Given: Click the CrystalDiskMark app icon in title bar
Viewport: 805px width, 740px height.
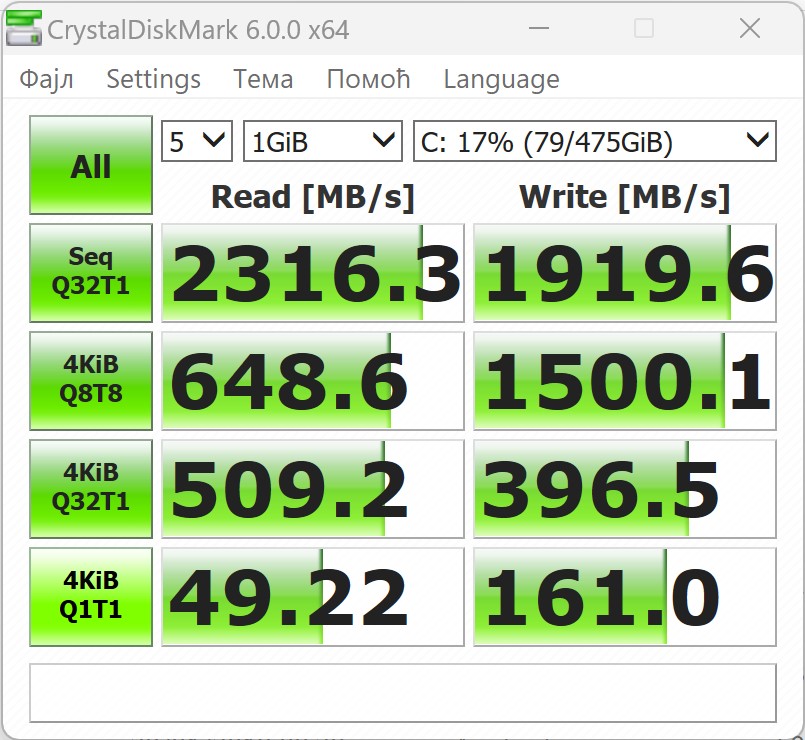Looking at the screenshot, I should [x=24, y=29].
